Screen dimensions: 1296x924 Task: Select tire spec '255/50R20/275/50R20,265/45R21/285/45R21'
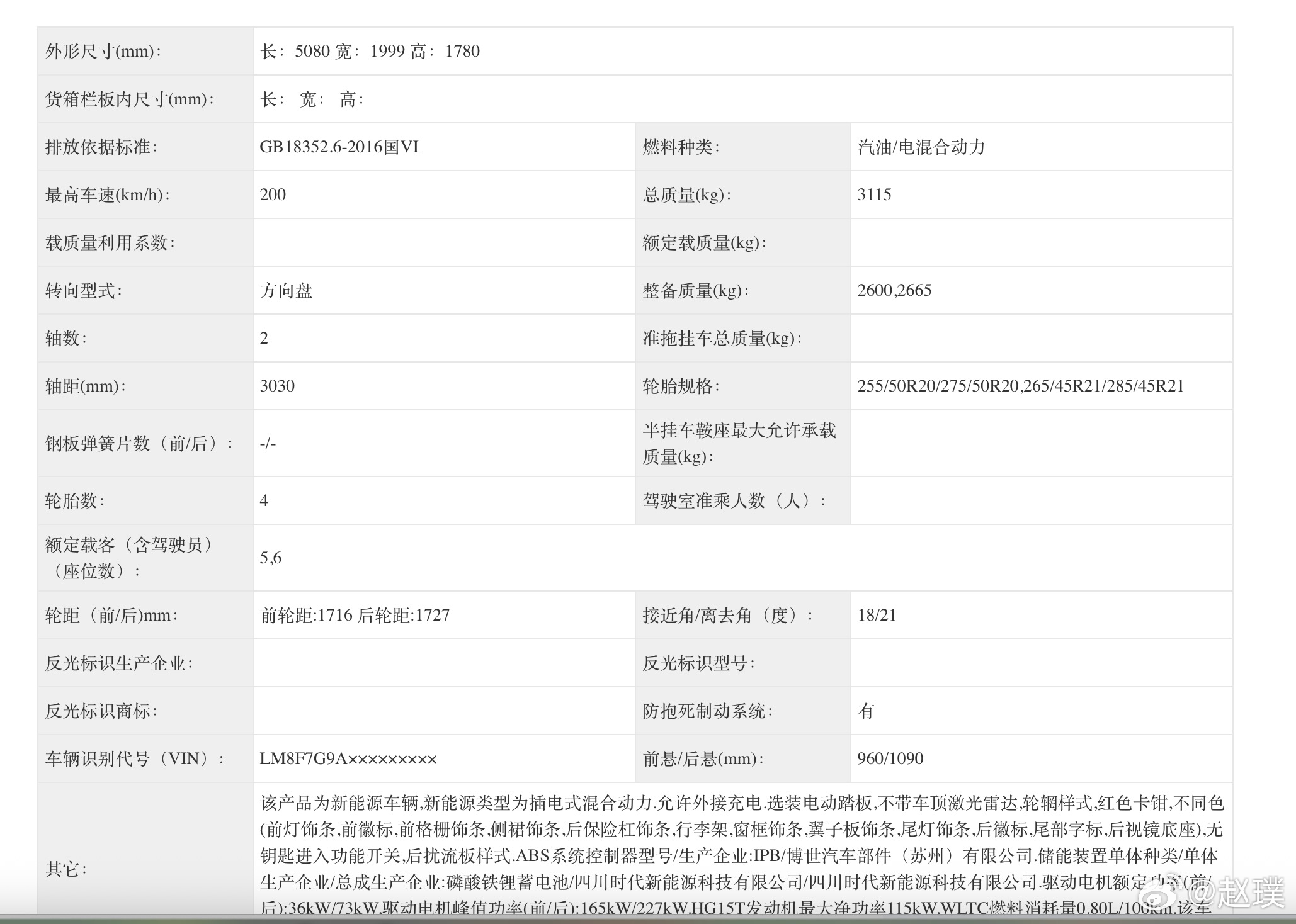(1021, 386)
